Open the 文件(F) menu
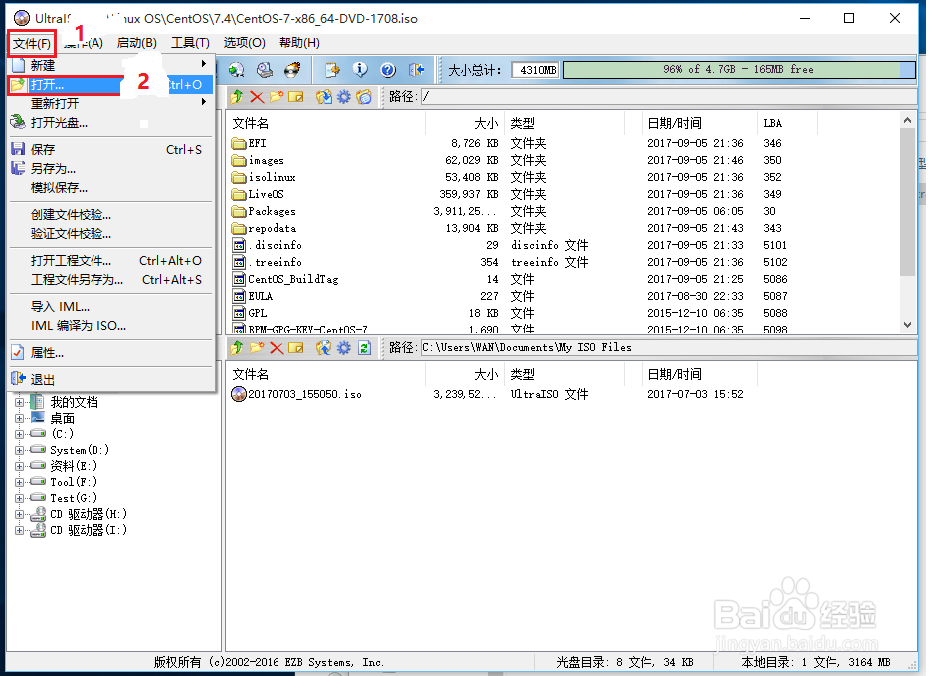 (x=32, y=43)
